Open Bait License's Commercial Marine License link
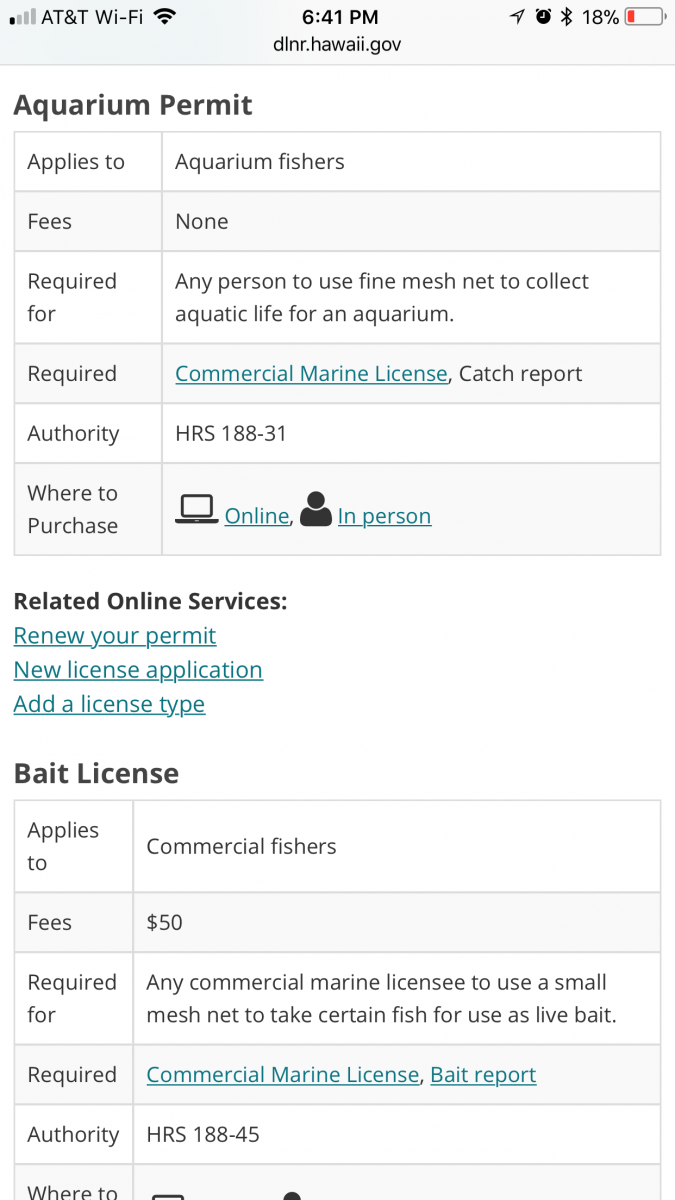This screenshot has width=675, height=1200. (x=283, y=1075)
